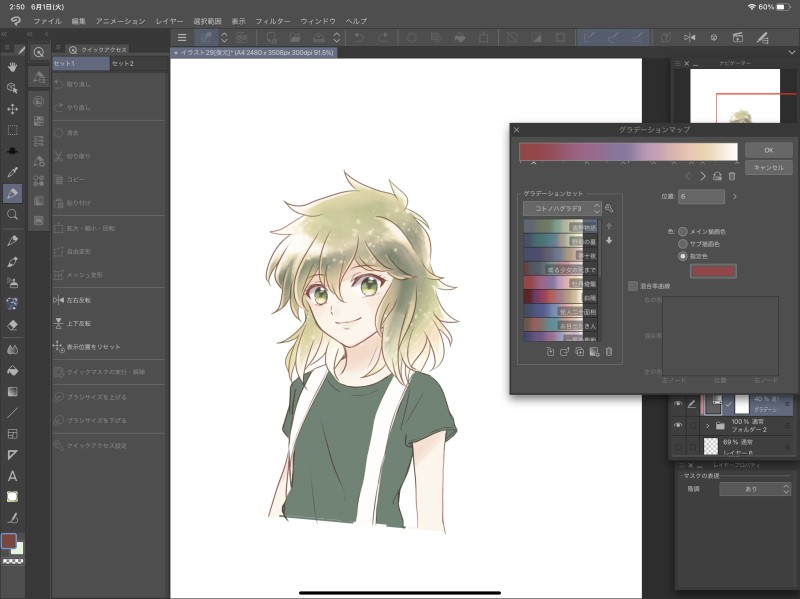Select the サブ描画色 radio button
The height and width of the screenshot is (599, 800).
pyautogui.click(x=683, y=243)
